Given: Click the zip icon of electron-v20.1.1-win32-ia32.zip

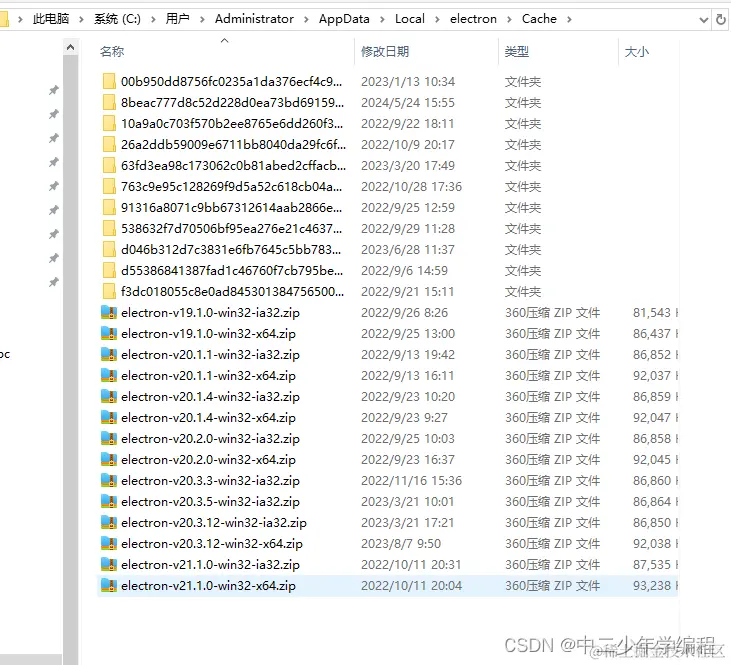Looking at the screenshot, I should pyautogui.click(x=109, y=354).
